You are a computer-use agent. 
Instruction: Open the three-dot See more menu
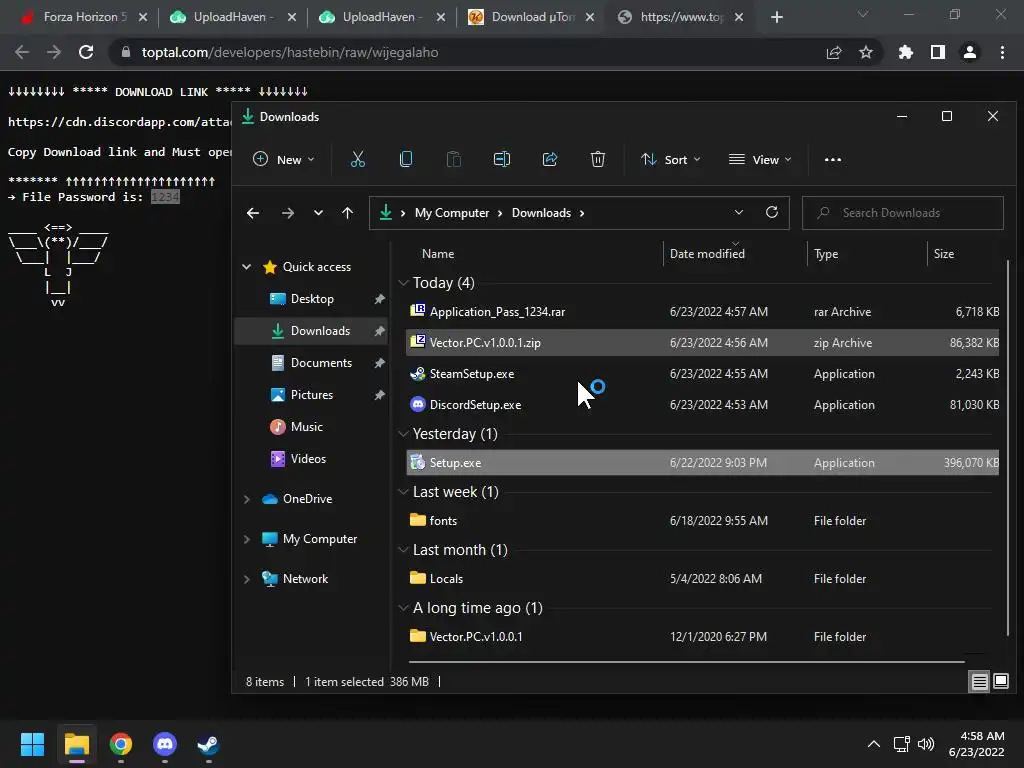[x=833, y=159]
